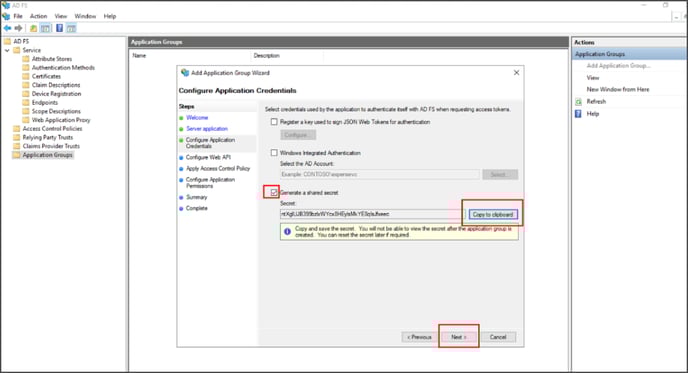Click the disabled Configure button

pyautogui.click(x=298, y=135)
